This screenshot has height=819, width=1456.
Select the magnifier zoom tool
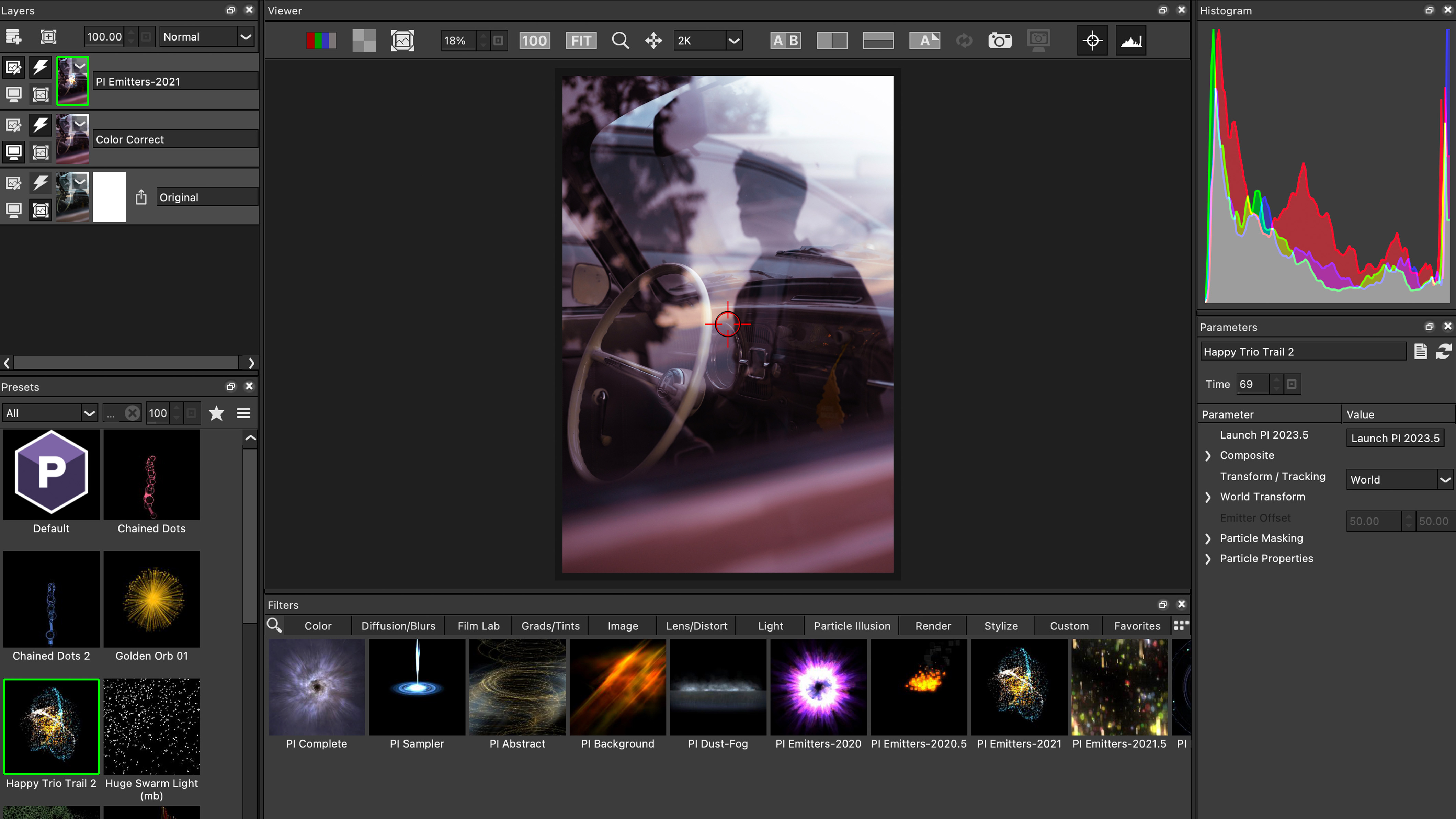pos(620,41)
